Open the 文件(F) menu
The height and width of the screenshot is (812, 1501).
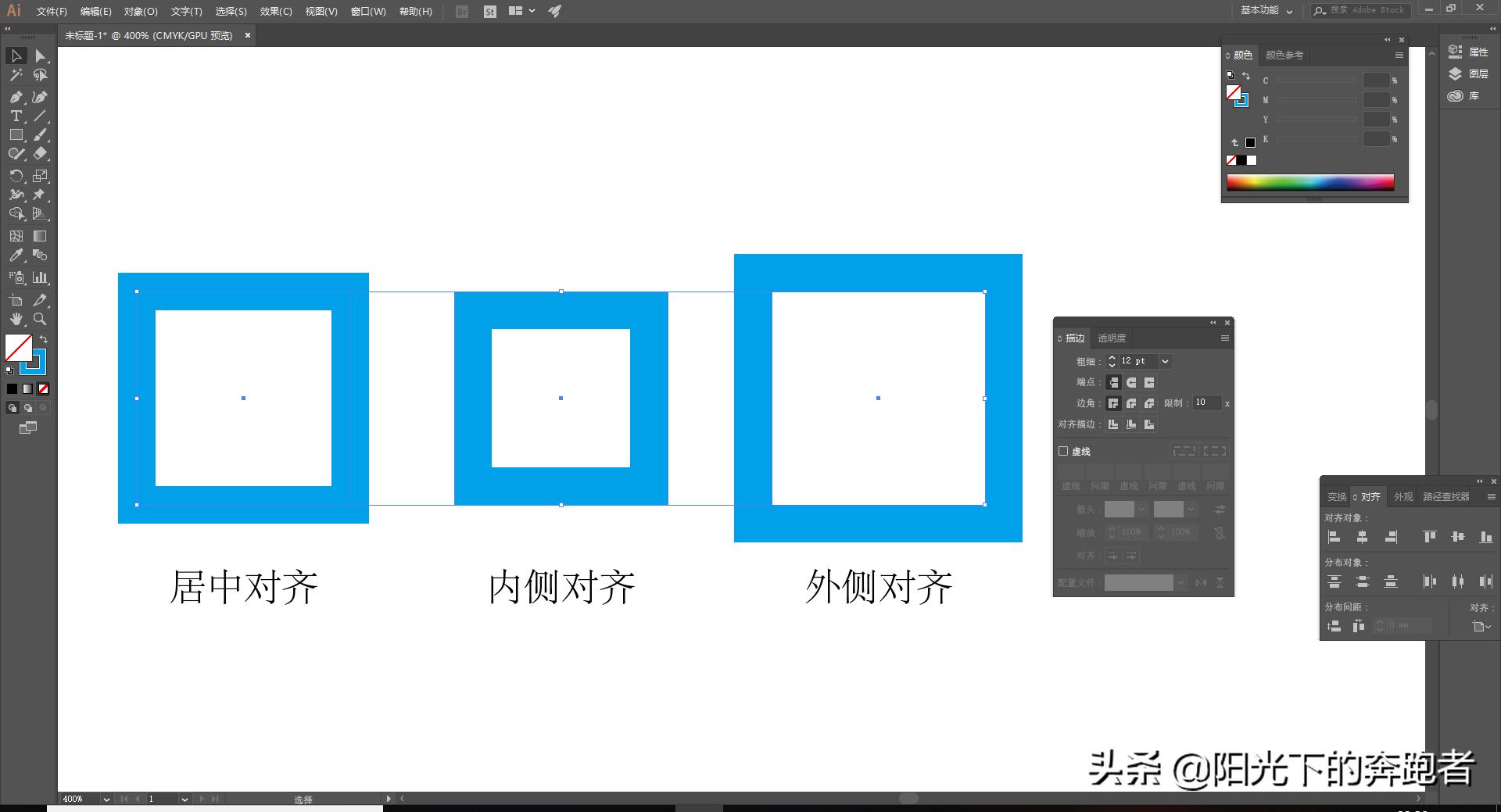[52, 12]
